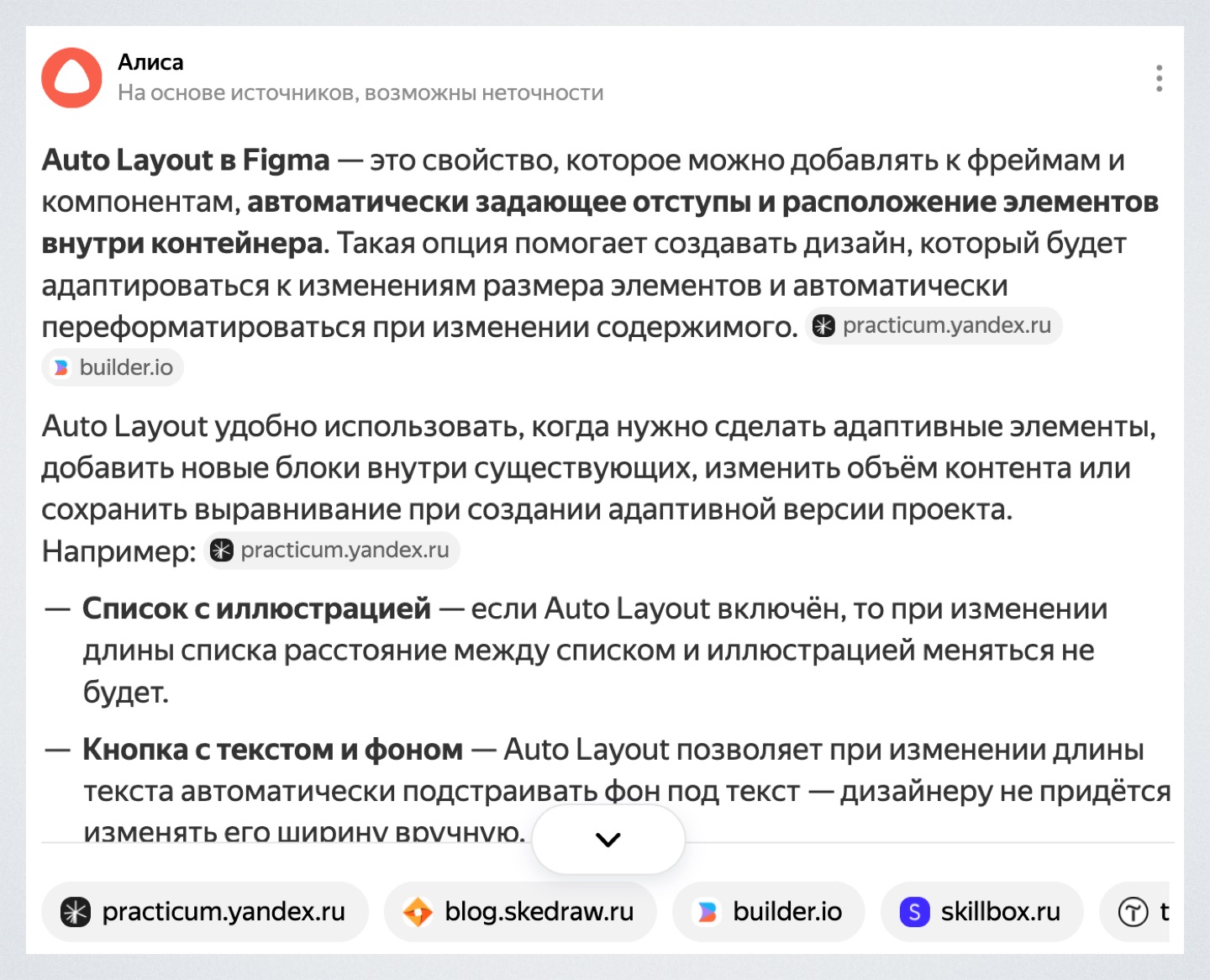The height and width of the screenshot is (980, 1210).
Task: Click the asterisk icon in bottom practicum.yandex.ru chip
Action: [x=76, y=912]
